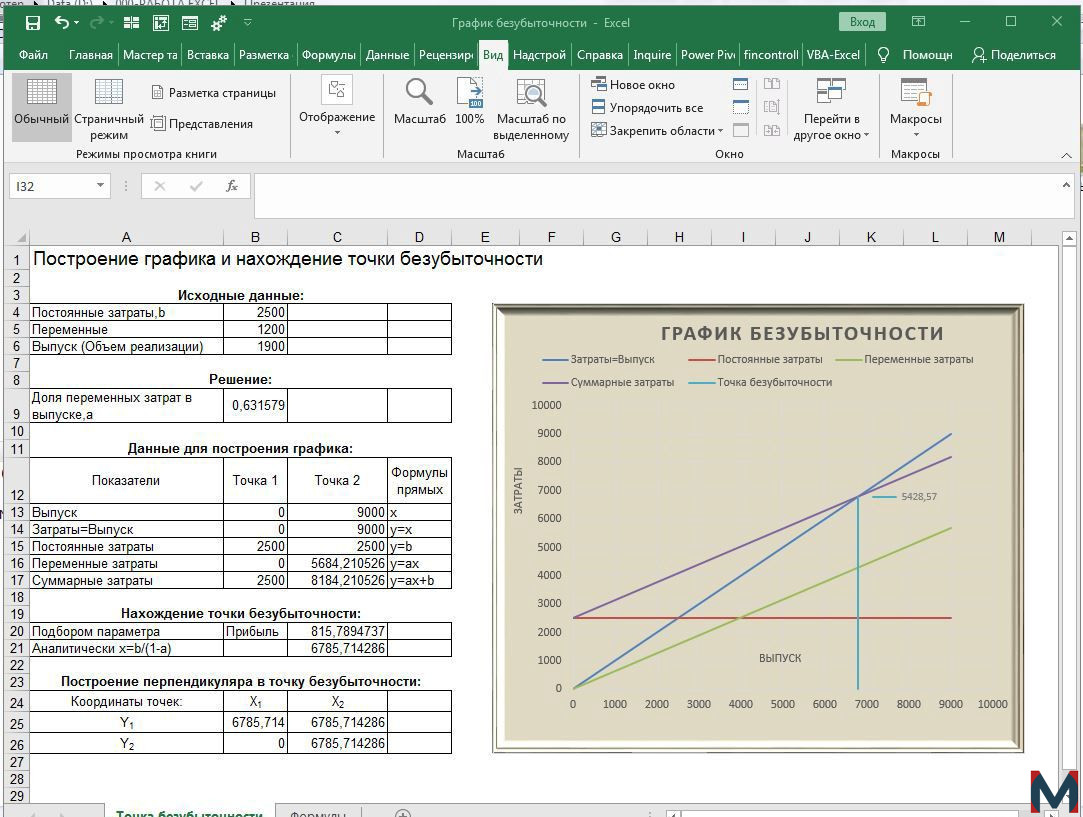Open Customize Quick Access Toolbar dropdown

[248, 23]
